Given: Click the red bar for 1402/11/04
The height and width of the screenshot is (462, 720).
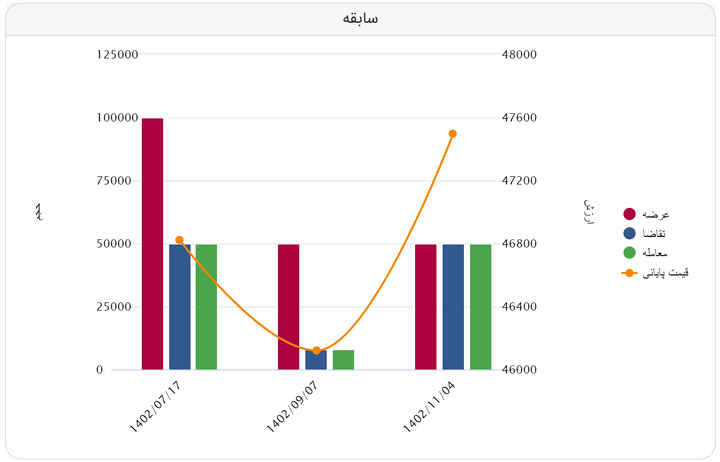Looking at the screenshot, I should pos(426,307).
